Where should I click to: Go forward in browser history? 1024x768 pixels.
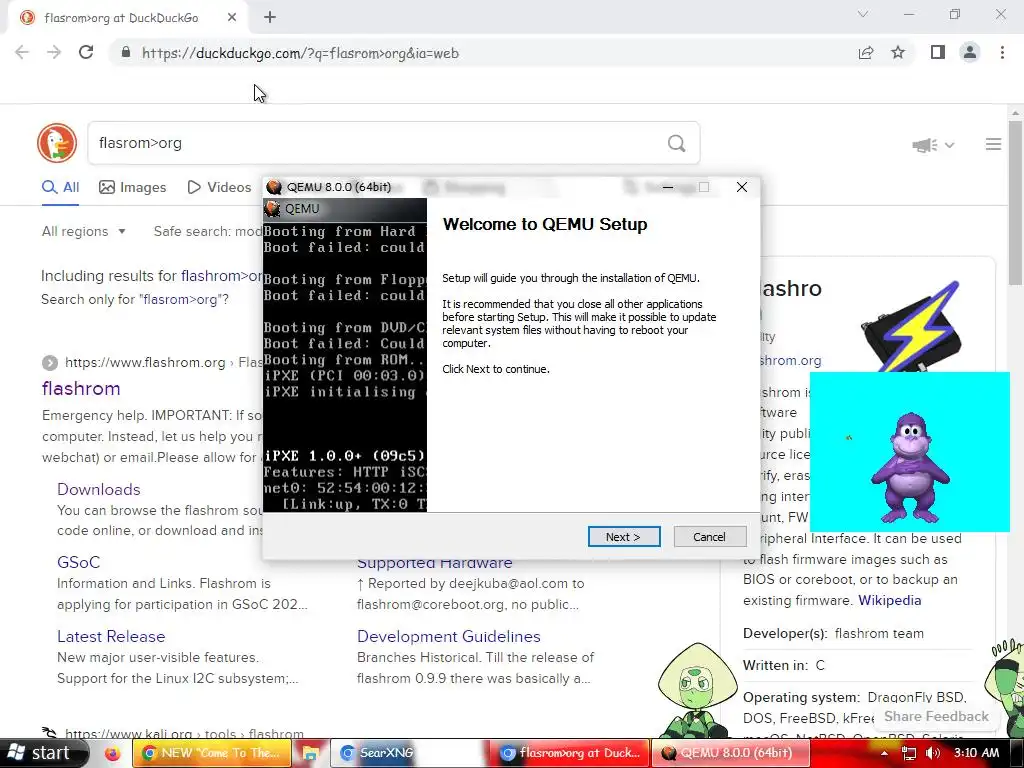point(54,53)
